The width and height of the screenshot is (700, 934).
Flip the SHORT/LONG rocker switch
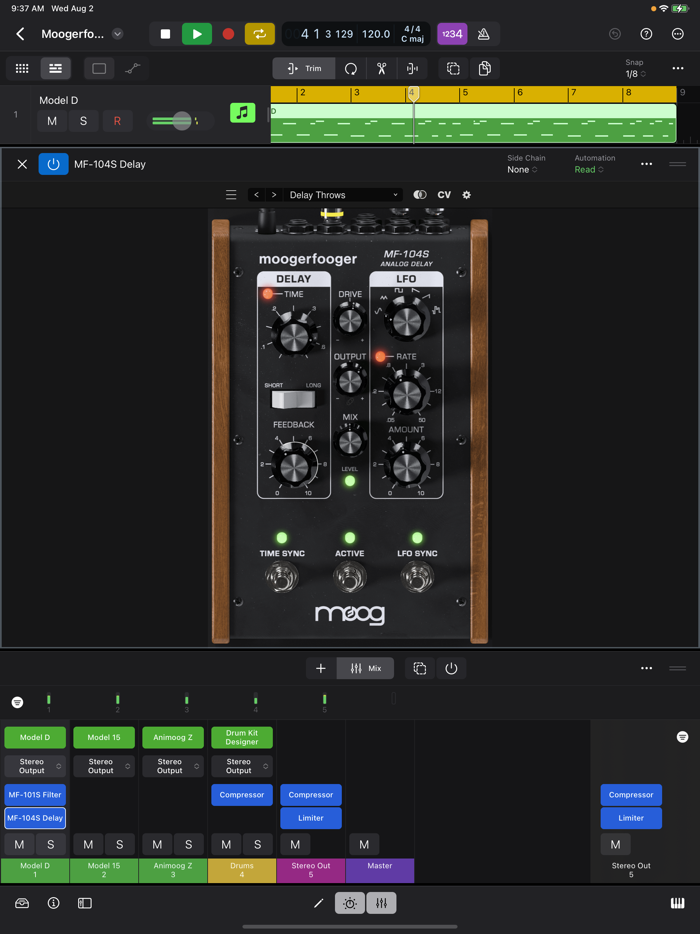[294, 398]
